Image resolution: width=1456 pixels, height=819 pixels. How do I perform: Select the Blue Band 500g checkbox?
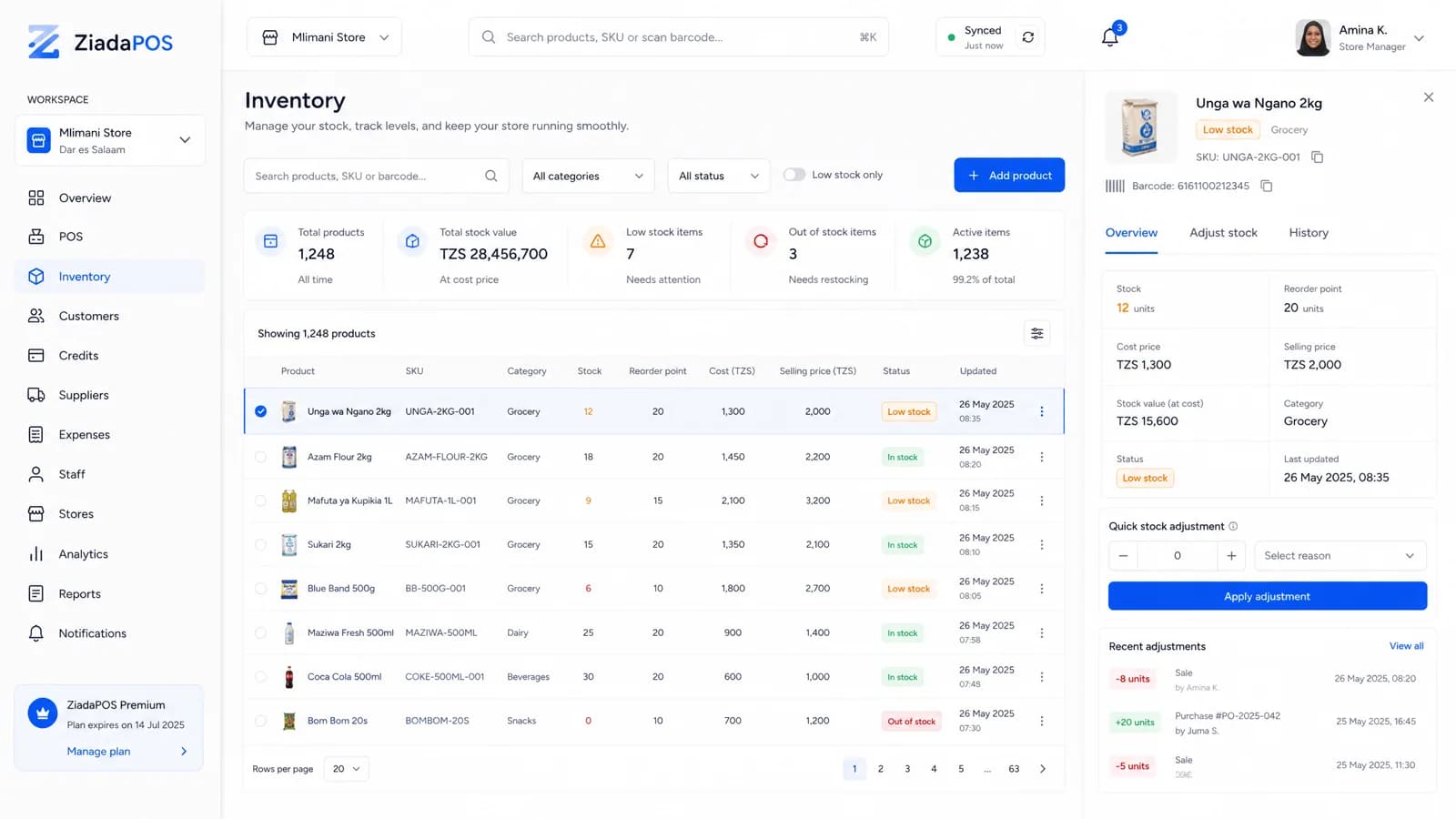[261, 589]
